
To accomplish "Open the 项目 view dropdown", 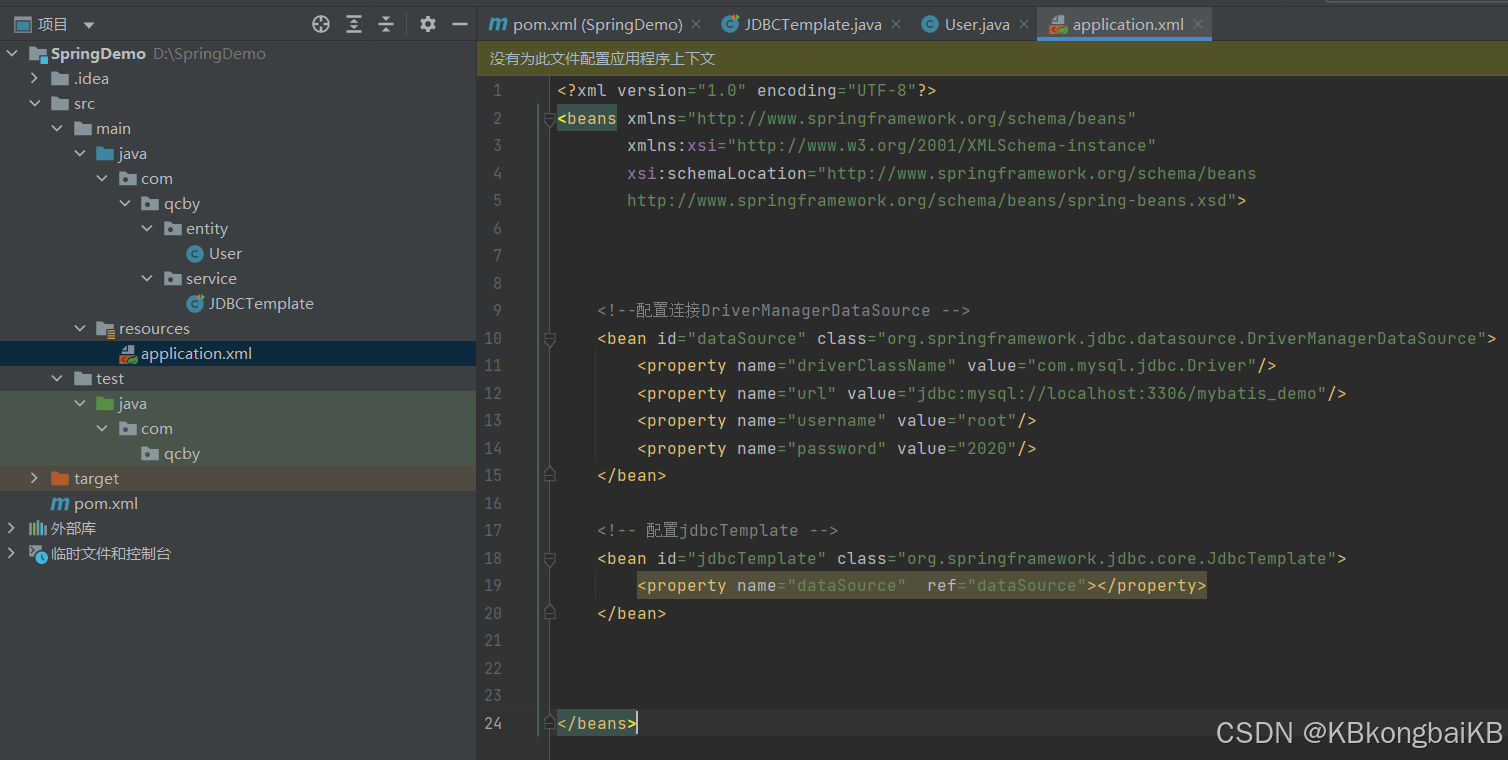I will [89, 25].
